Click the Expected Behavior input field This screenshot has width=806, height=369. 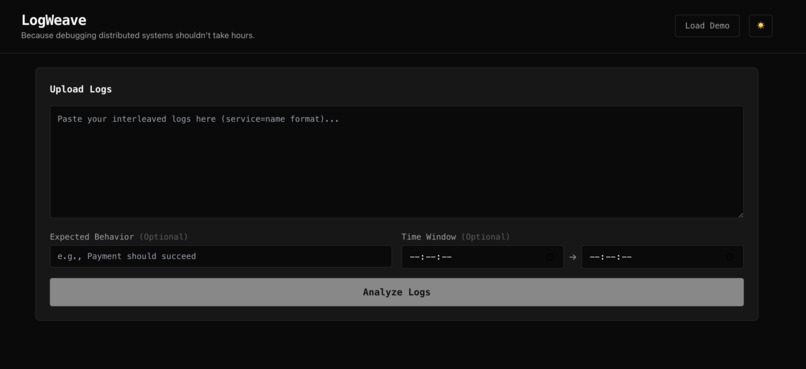point(221,256)
